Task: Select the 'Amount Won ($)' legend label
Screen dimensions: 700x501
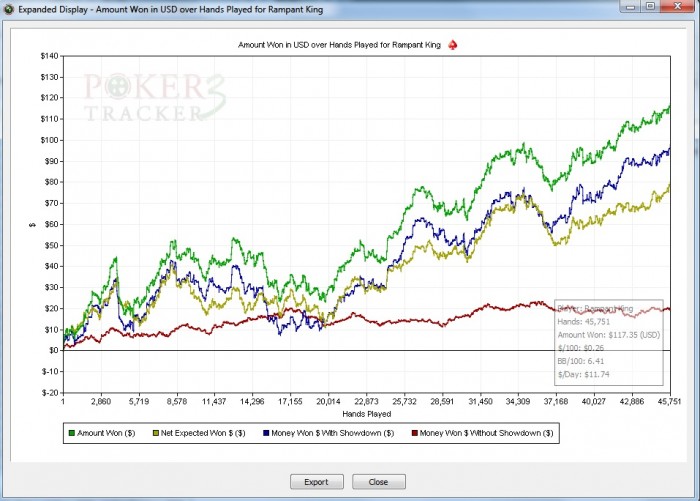Action: coord(106,433)
